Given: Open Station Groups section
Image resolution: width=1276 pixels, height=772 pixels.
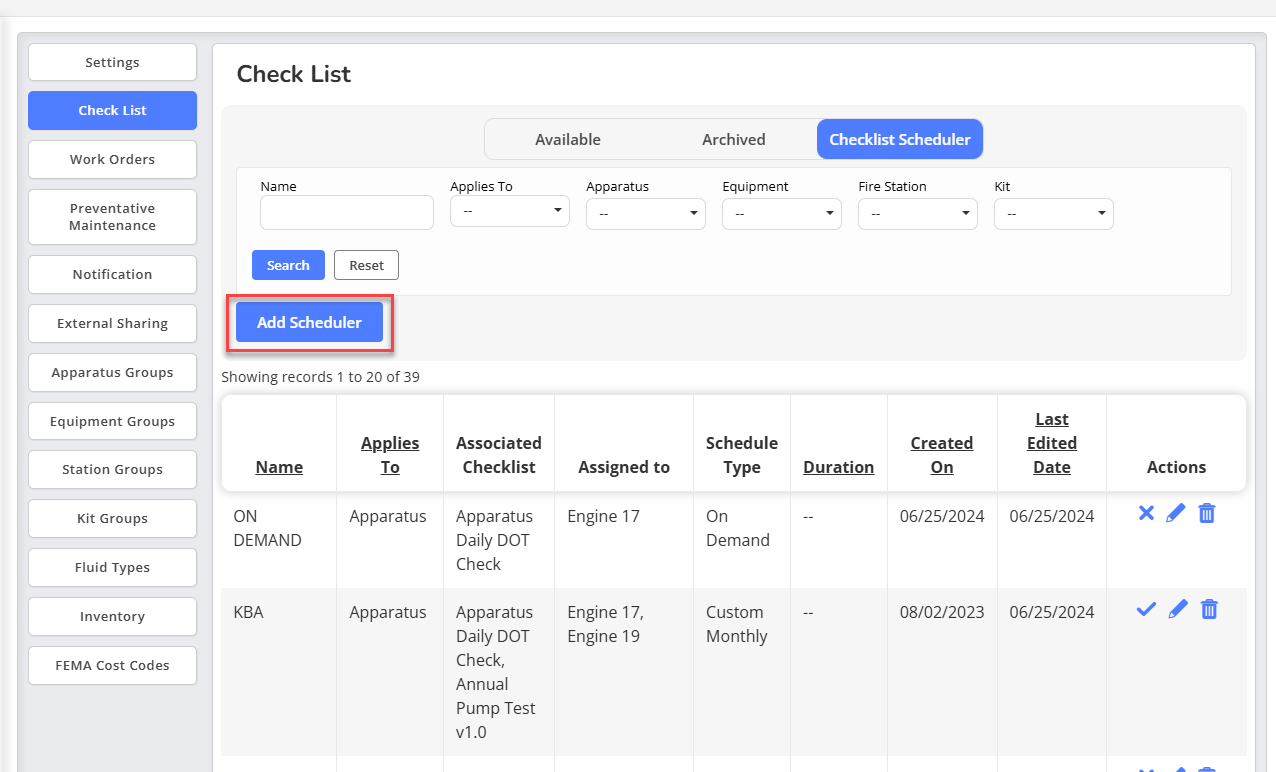Looking at the screenshot, I should 112,470.
